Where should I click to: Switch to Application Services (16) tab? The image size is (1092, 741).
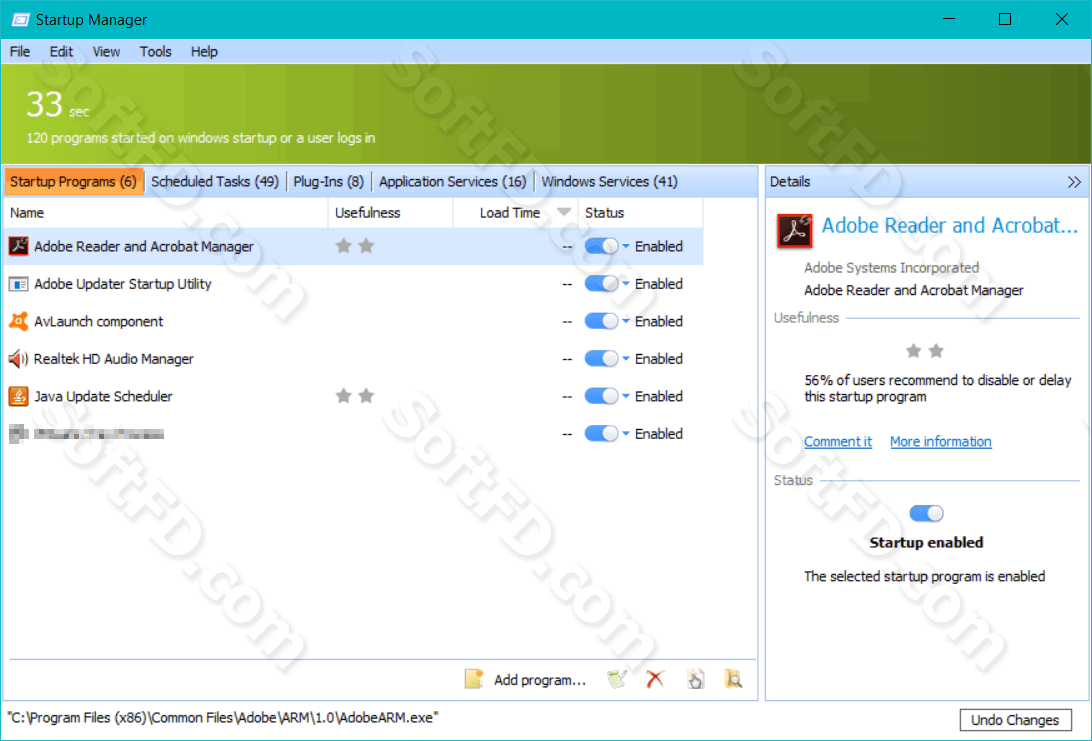453,182
